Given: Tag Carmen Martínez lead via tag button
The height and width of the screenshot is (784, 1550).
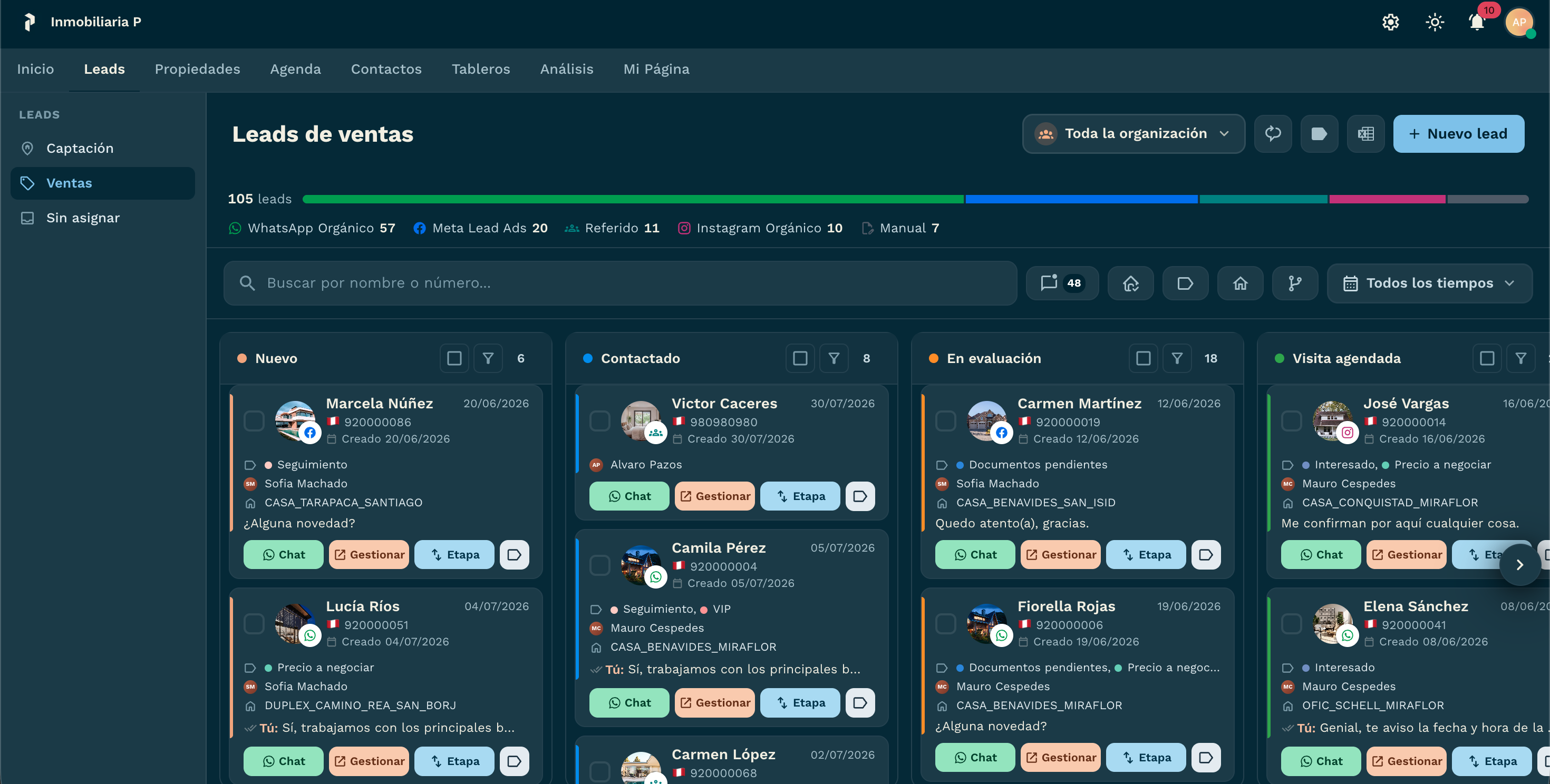Looking at the screenshot, I should [1206, 554].
